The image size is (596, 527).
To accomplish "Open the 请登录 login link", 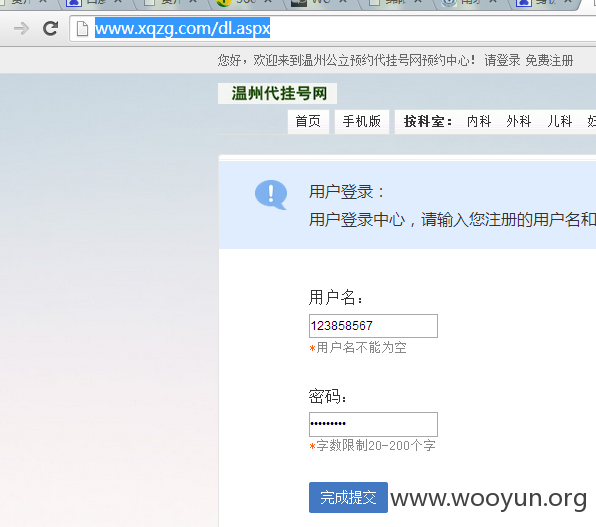I will (502, 60).
